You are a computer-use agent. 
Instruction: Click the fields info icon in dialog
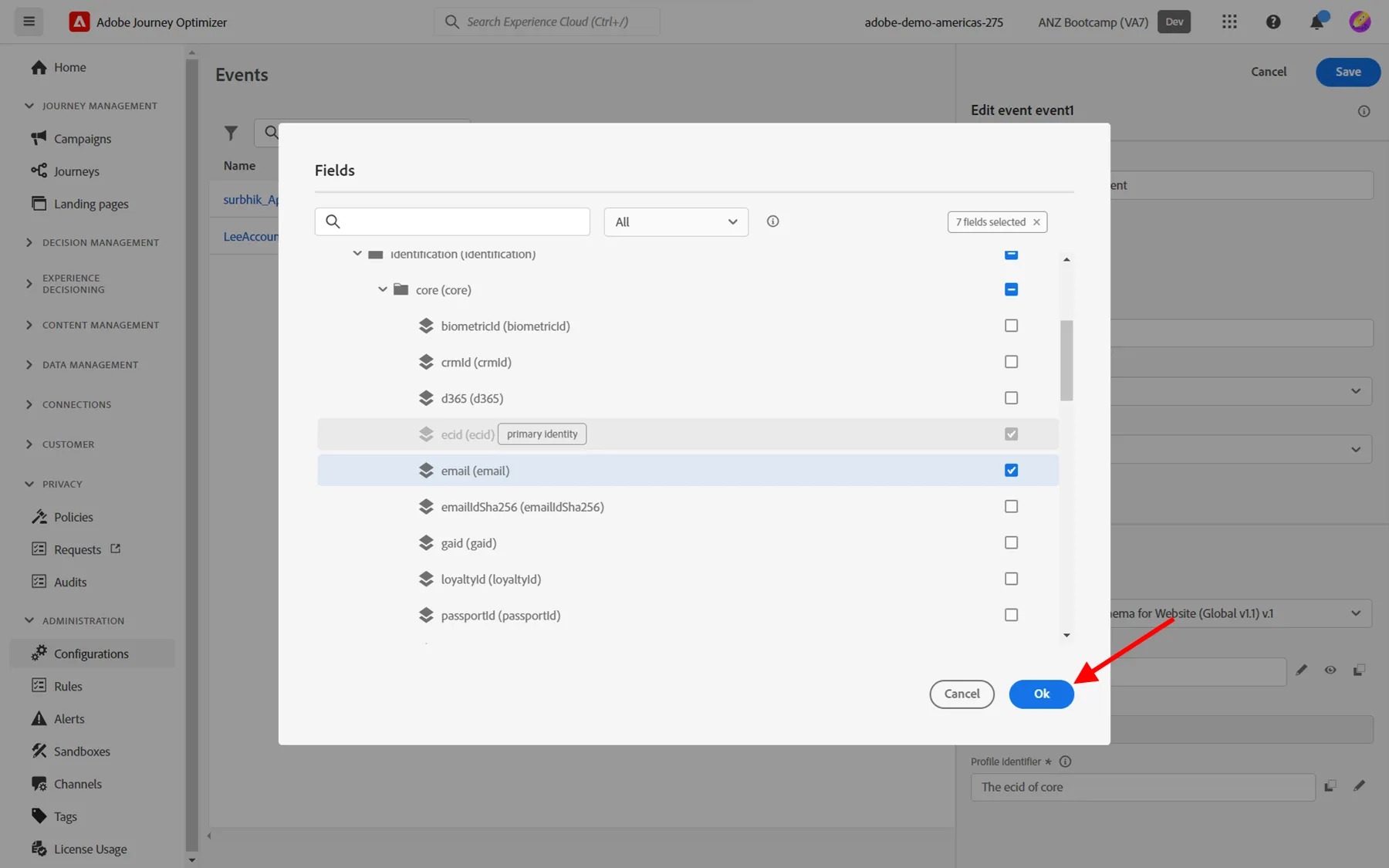772,221
